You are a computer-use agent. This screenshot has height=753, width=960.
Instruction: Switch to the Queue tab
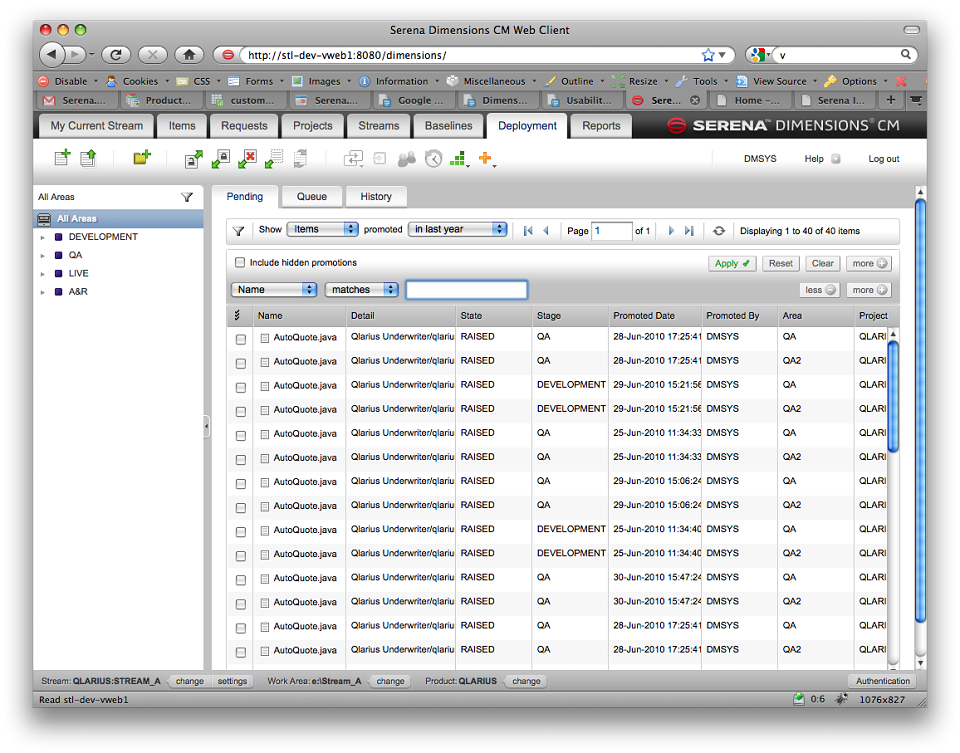point(312,197)
